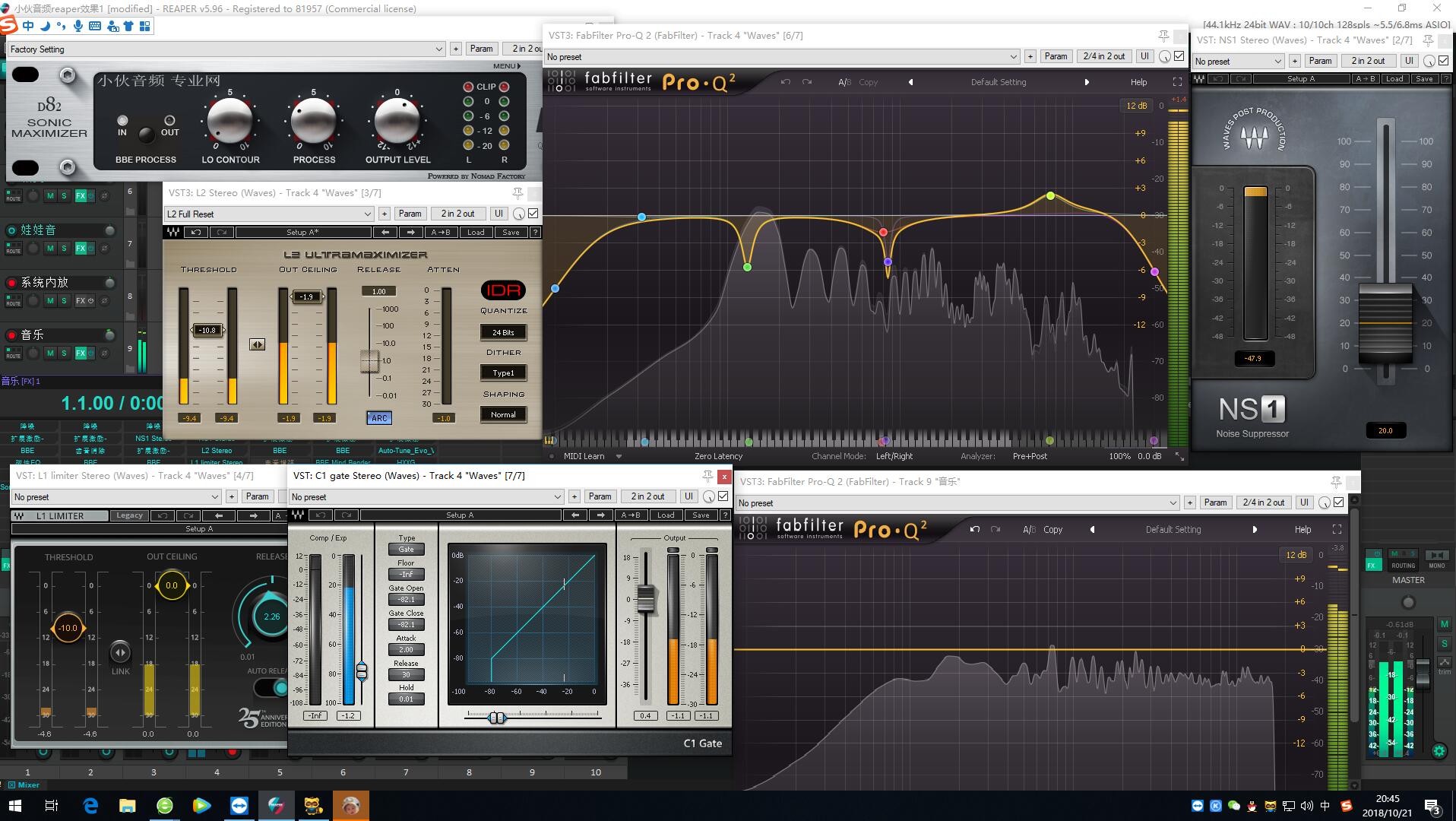Screen dimensions: 1456x821
Task: Open Help menu in upper Pro-Q 2
Action: (1138, 82)
